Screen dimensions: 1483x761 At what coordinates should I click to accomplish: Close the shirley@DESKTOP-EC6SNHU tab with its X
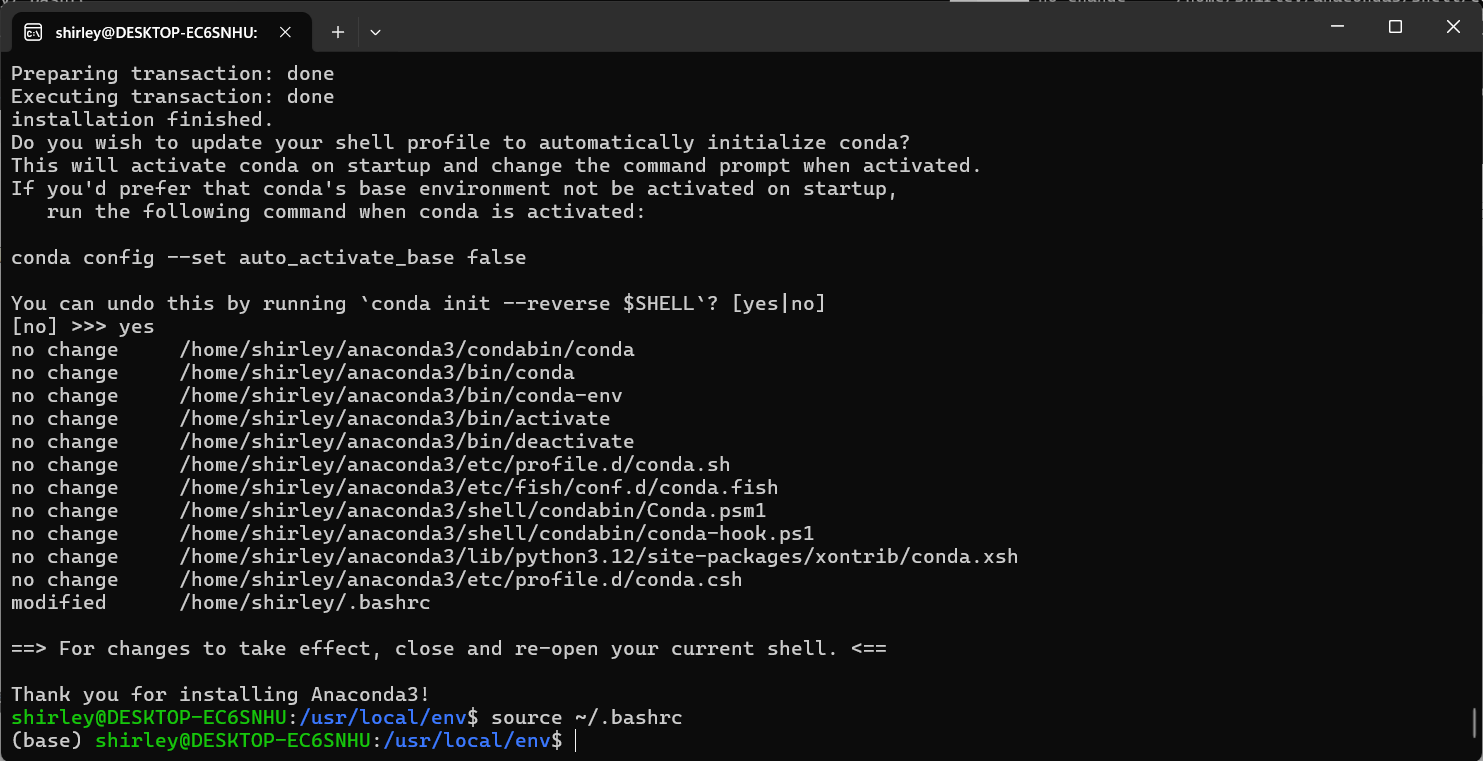(285, 31)
